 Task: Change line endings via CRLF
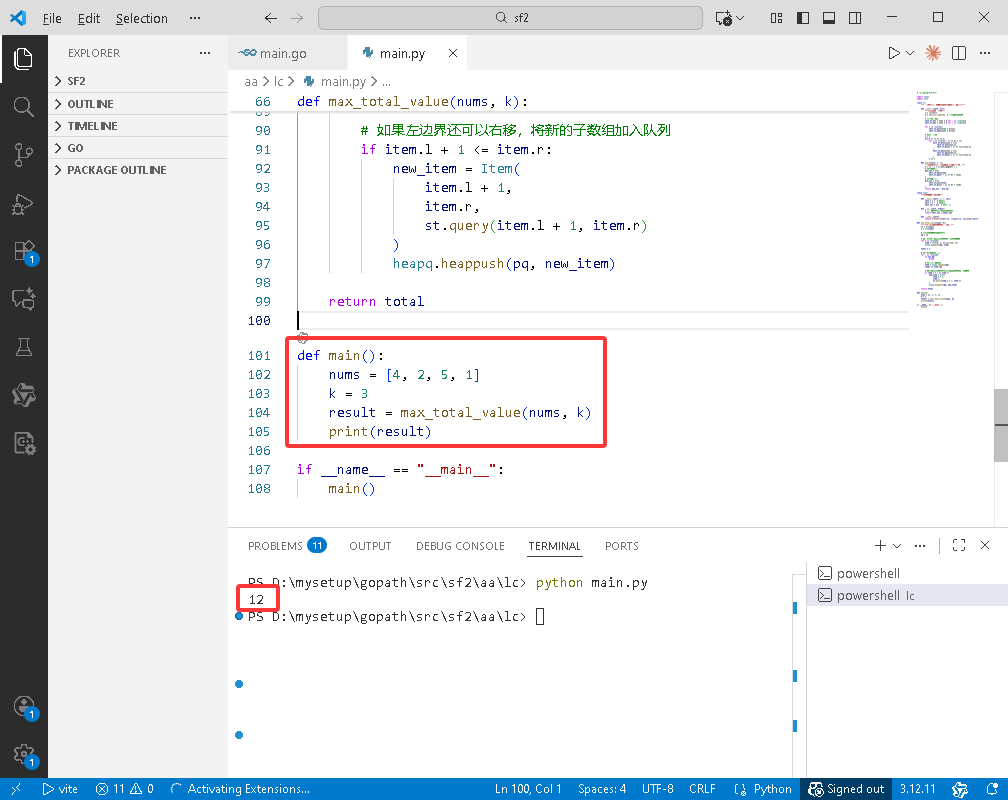click(702, 789)
